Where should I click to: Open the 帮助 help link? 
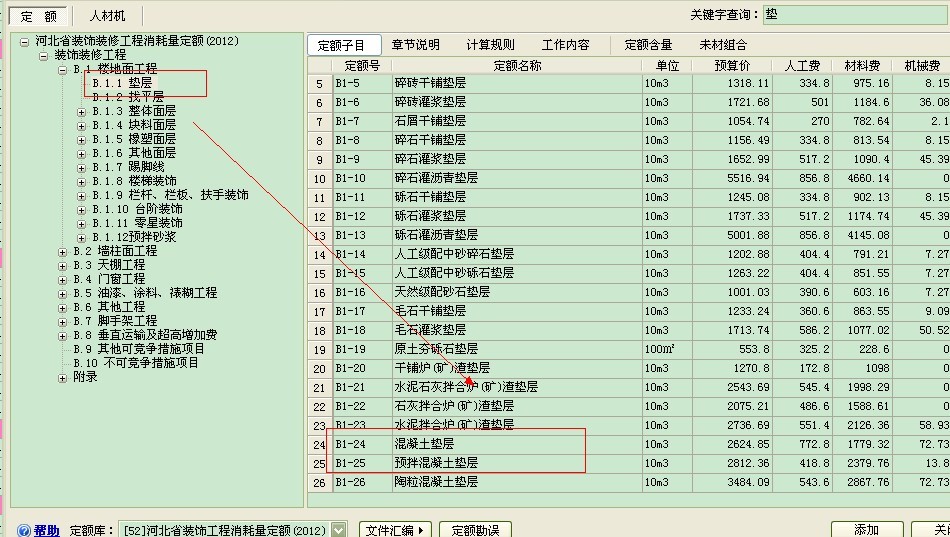[x=47, y=530]
